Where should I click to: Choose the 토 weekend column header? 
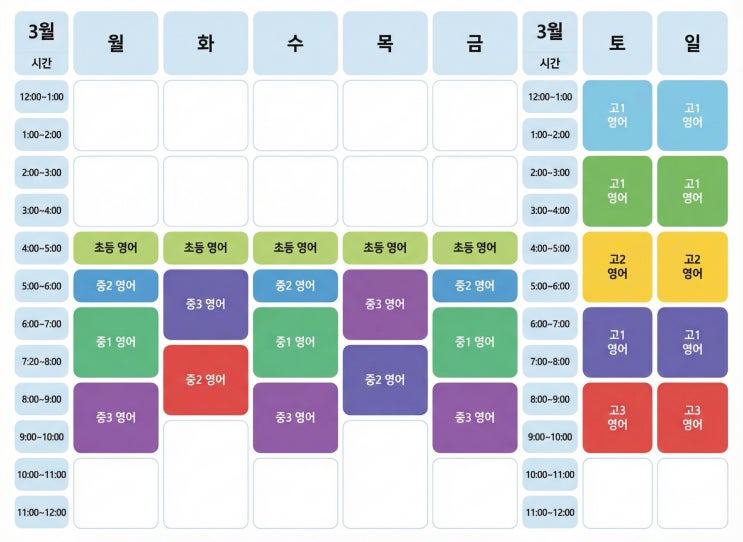[618, 43]
